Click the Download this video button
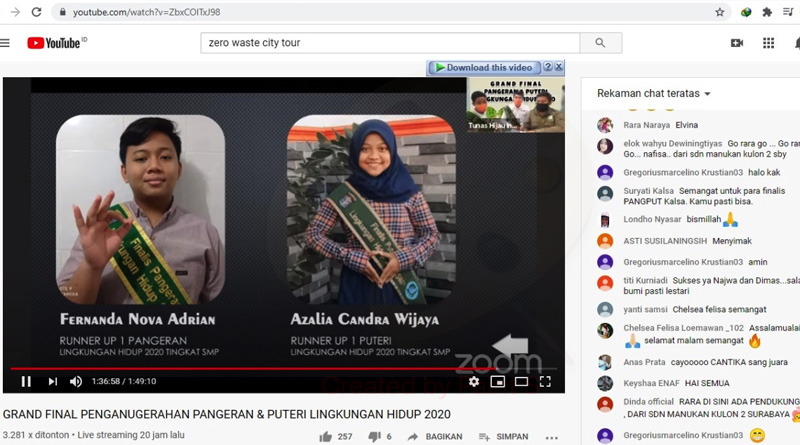 pyautogui.click(x=485, y=68)
